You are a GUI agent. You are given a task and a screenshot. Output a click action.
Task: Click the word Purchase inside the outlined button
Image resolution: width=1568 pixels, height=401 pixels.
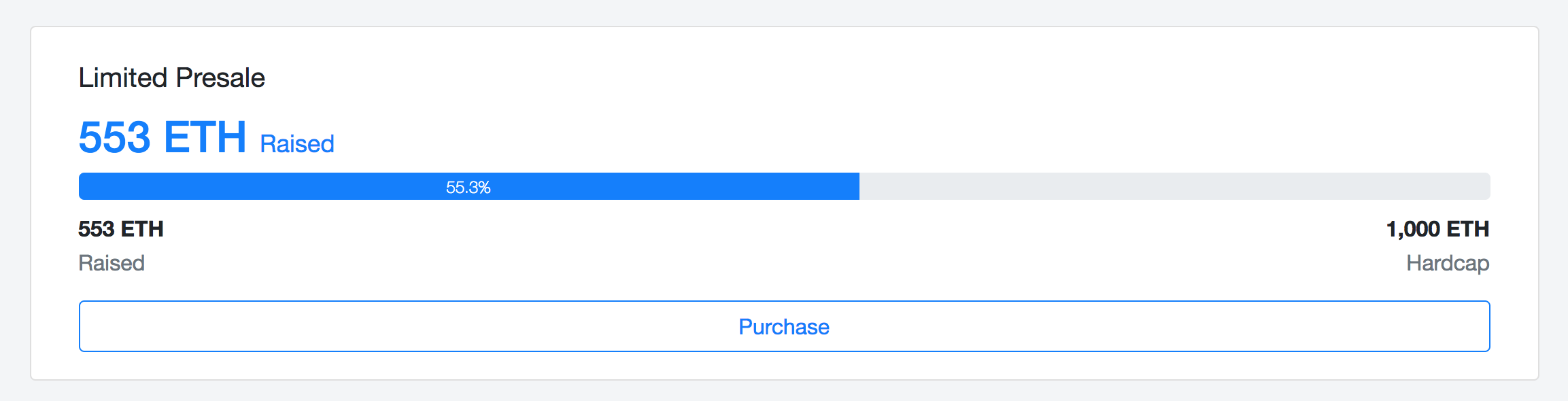coord(784,327)
